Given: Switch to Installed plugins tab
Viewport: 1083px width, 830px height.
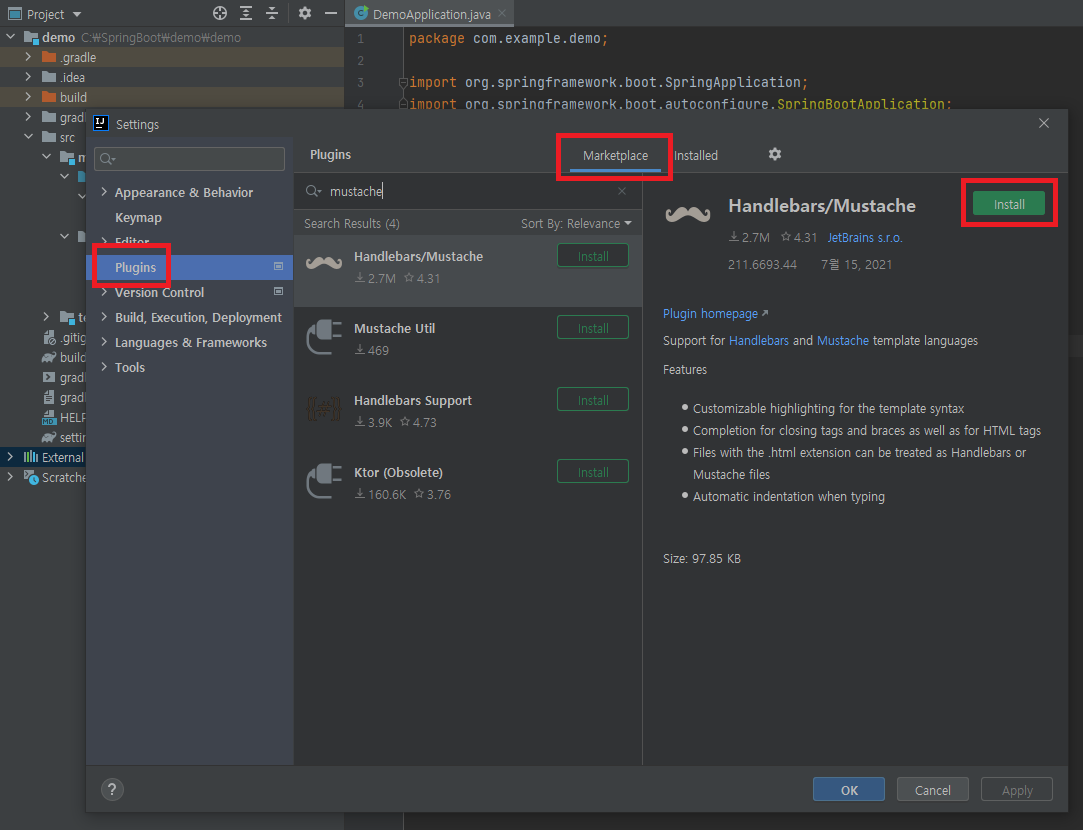Looking at the screenshot, I should [696, 155].
